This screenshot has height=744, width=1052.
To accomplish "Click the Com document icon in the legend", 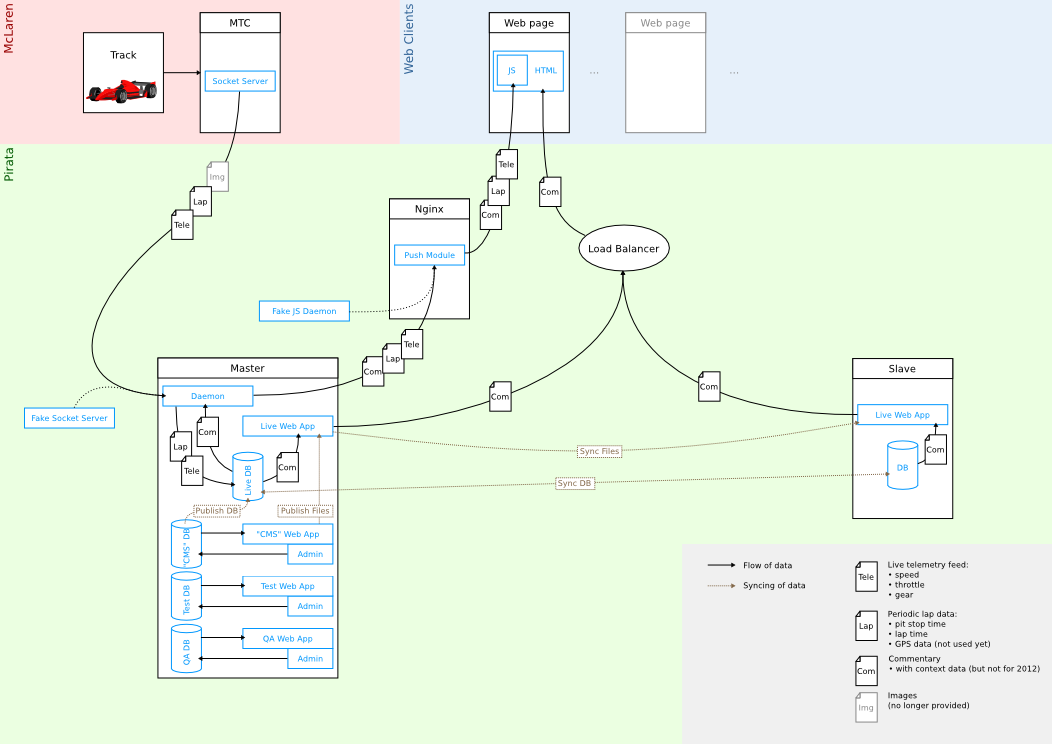I will (866, 671).
